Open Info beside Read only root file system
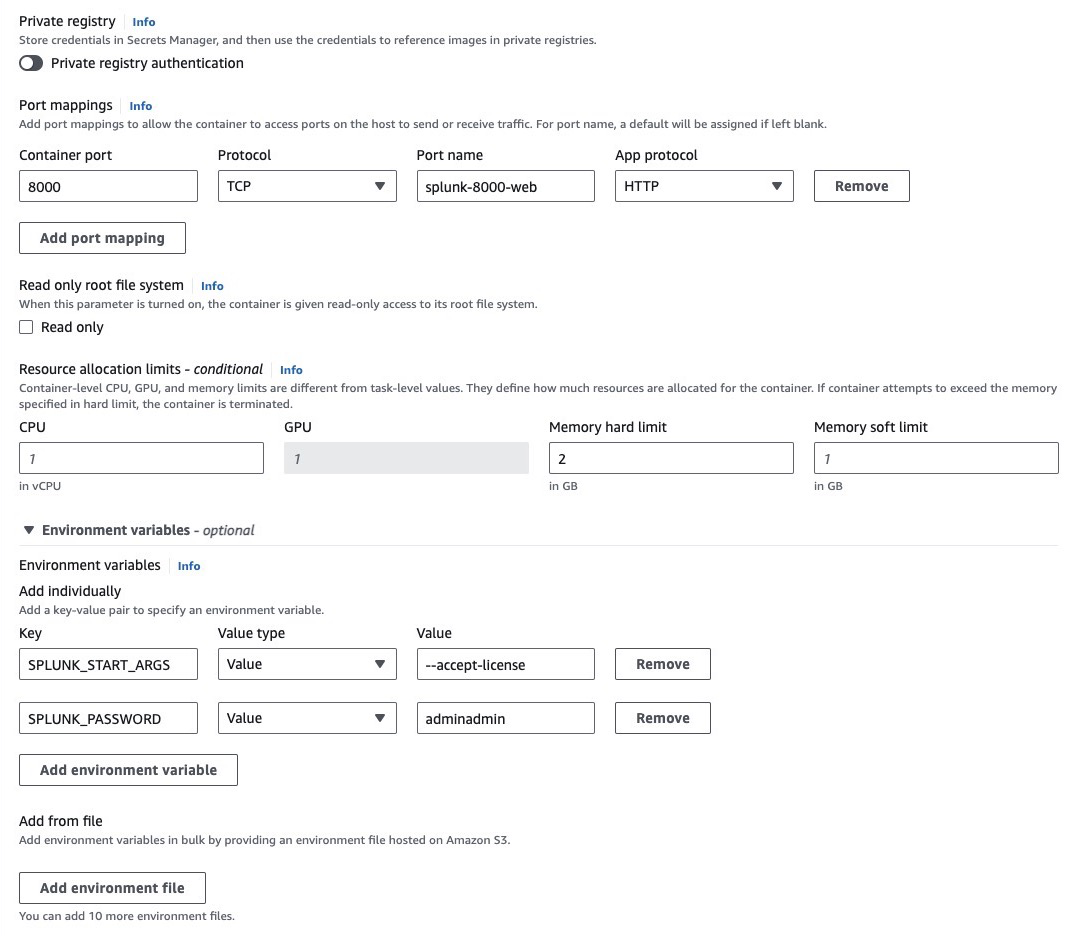The height and width of the screenshot is (936, 1065). (212, 285)
